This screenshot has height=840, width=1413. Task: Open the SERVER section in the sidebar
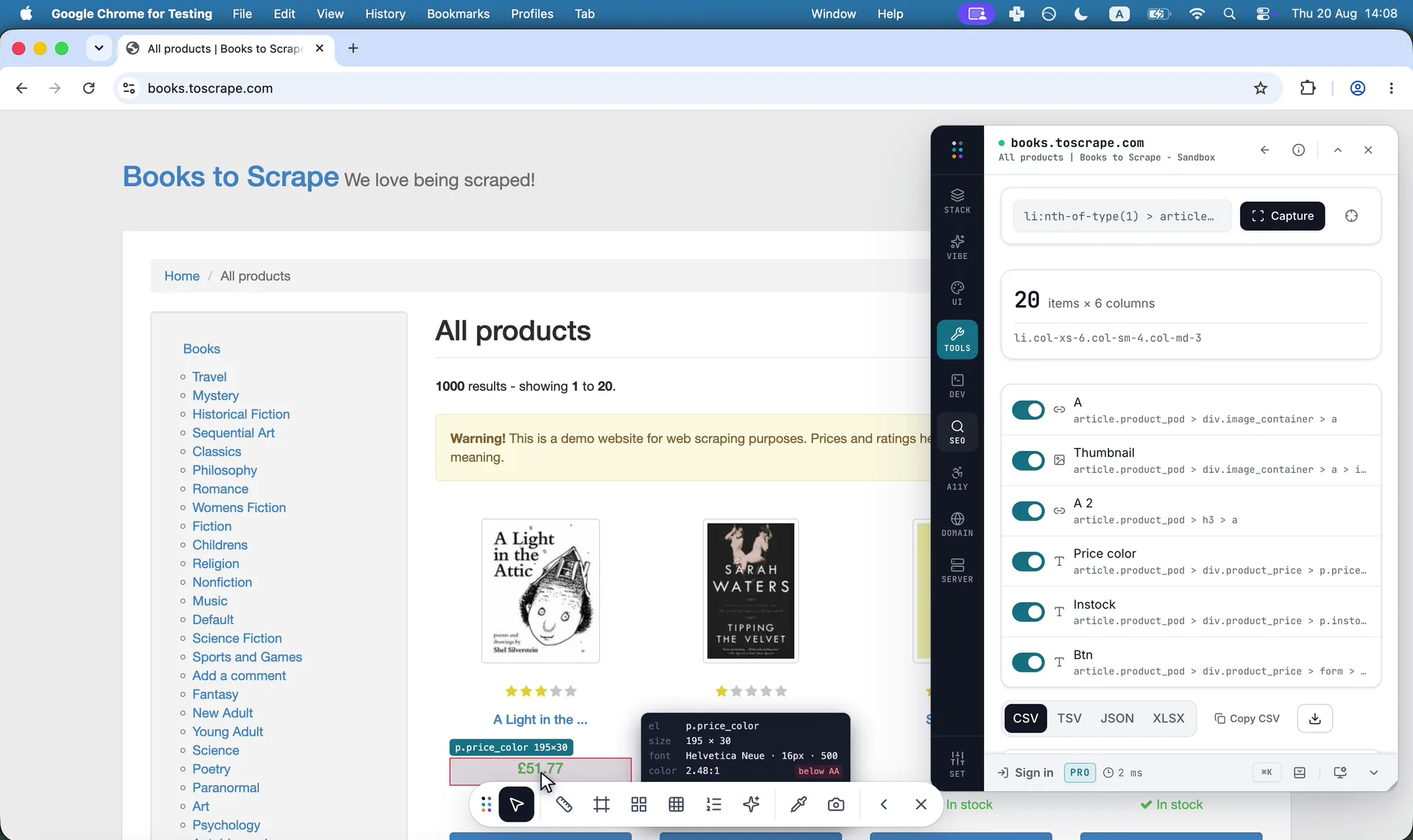(957, 570)
